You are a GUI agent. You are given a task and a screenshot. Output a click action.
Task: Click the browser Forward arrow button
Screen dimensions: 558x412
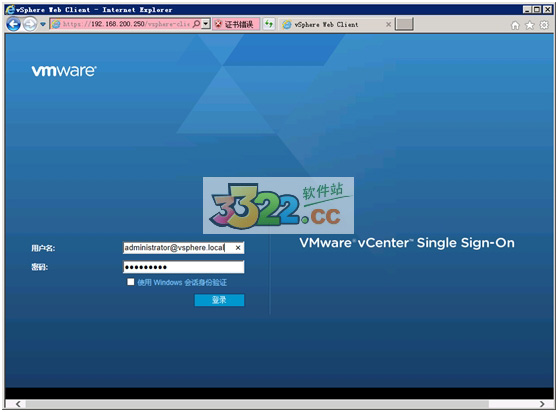30,25
